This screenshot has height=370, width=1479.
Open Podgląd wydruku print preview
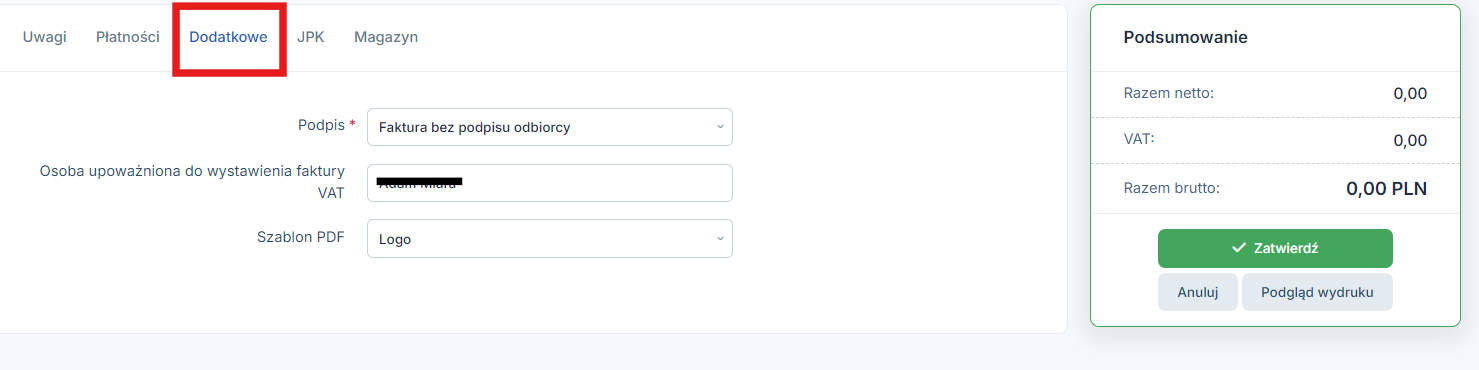click(x=1317, y=292)
